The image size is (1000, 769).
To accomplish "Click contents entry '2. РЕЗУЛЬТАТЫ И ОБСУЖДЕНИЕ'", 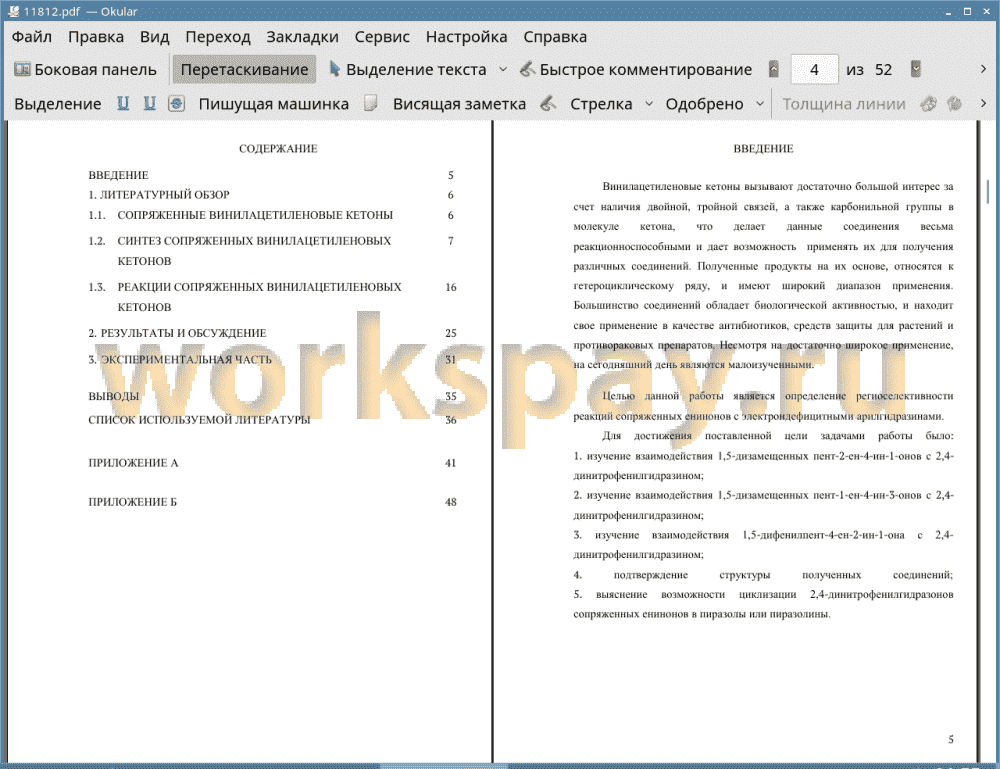I will click(177, 333).
